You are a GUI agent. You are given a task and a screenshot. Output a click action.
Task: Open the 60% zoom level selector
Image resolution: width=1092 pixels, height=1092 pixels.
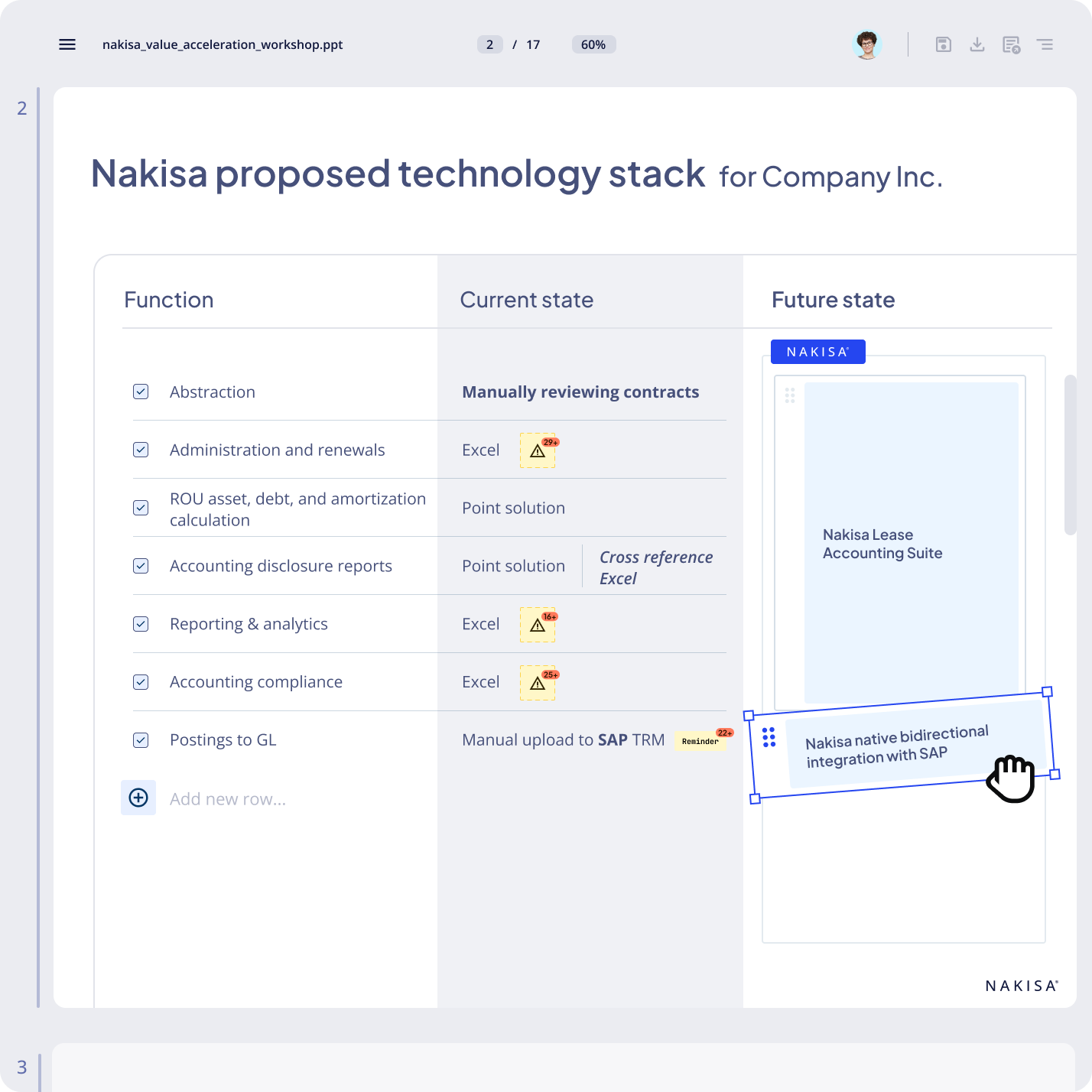[x=593, y=44]
